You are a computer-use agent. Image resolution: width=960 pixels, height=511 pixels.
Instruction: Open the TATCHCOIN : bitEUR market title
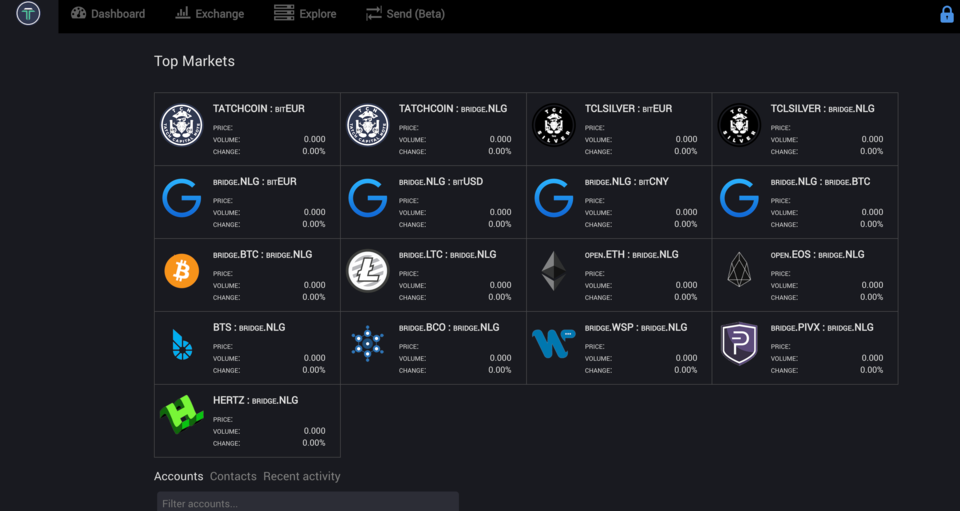[258, 108]
